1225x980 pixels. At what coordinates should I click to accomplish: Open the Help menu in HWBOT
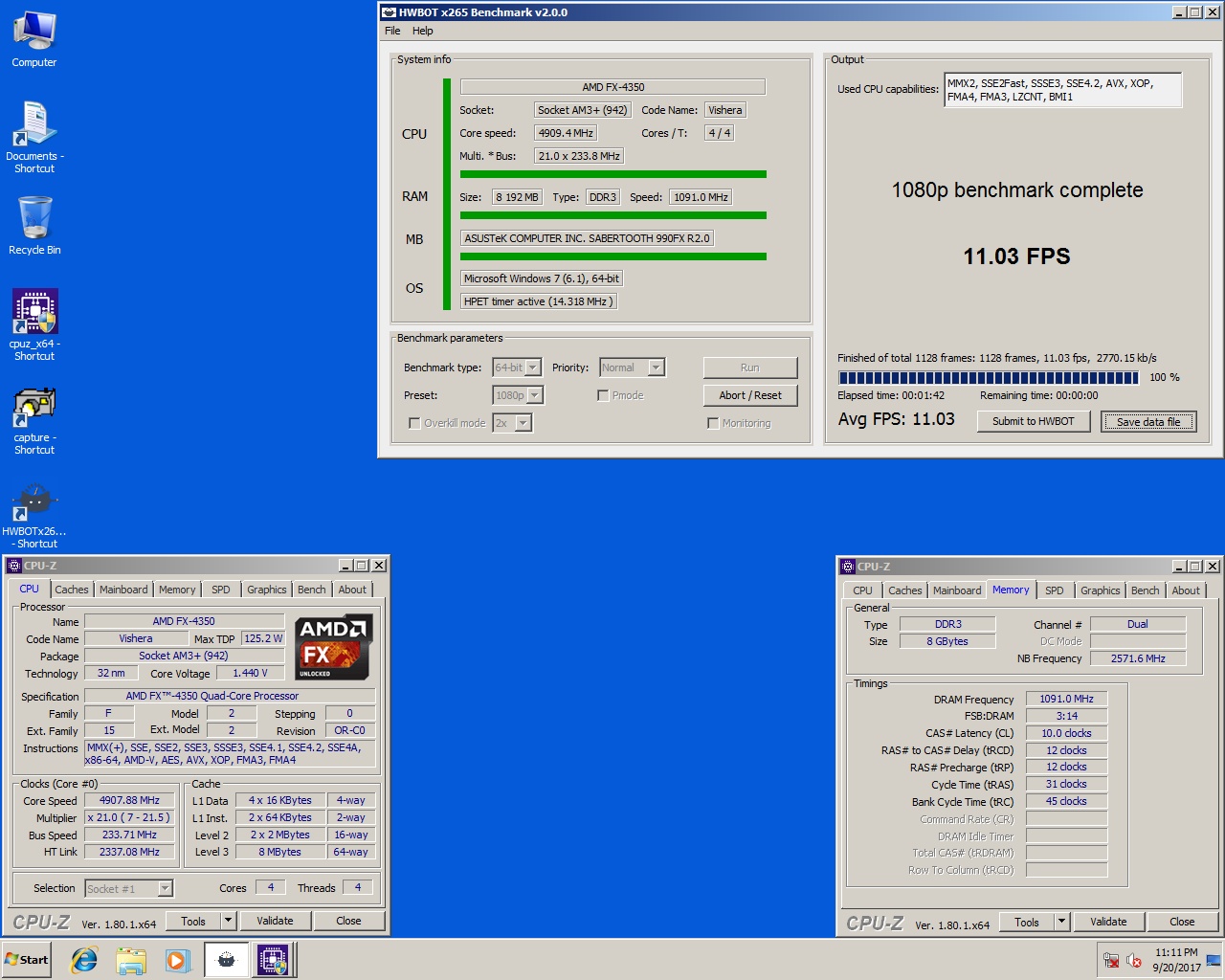(x=422, y=31)
